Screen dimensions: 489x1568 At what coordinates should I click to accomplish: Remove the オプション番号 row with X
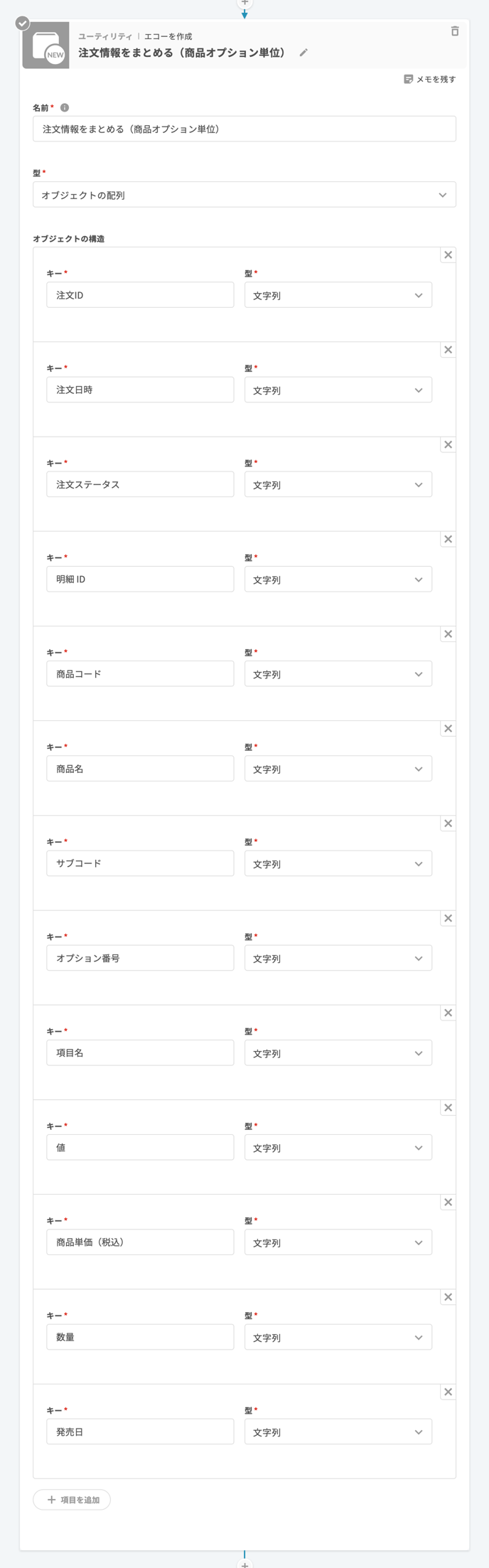click(x=448, y=918)
